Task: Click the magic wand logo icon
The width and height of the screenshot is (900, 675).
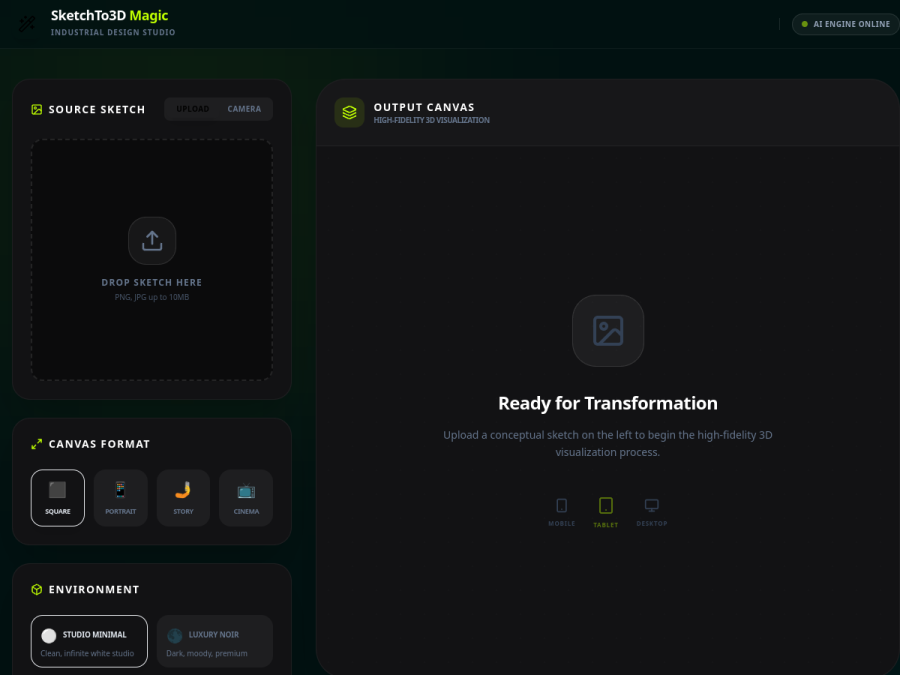Action: [x=27, y=24]
